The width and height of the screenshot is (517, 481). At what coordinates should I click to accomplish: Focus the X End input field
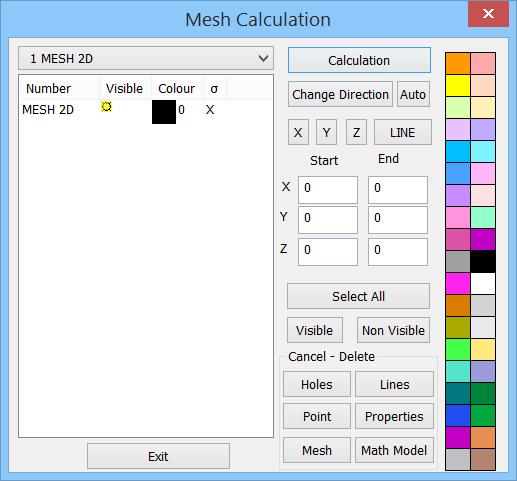(x=398, y=190)
